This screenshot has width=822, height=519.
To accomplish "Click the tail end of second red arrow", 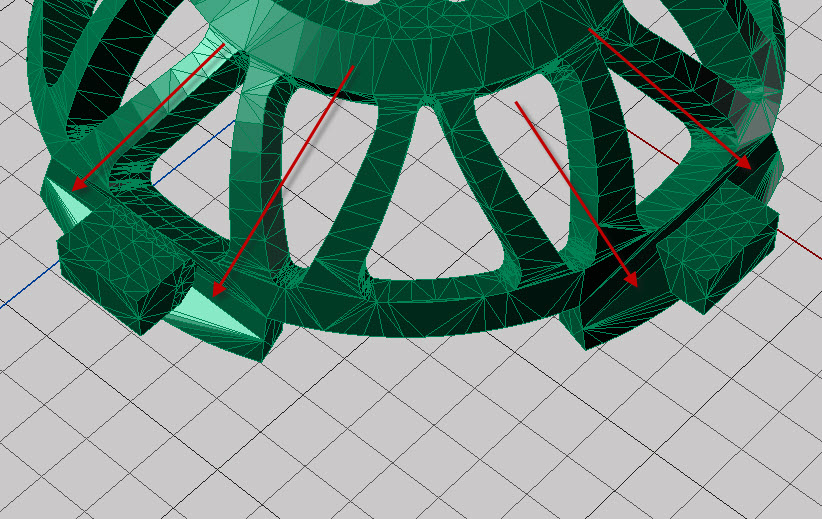I will point(354,67).
